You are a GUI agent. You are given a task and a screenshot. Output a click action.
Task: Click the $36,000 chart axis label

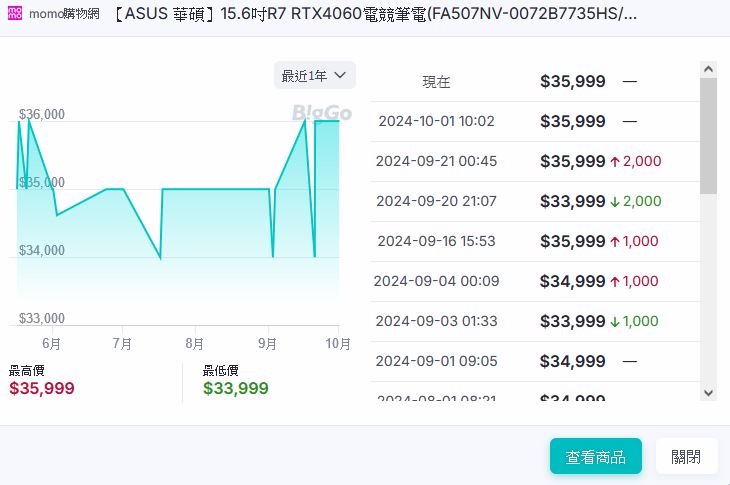point(41,115)
